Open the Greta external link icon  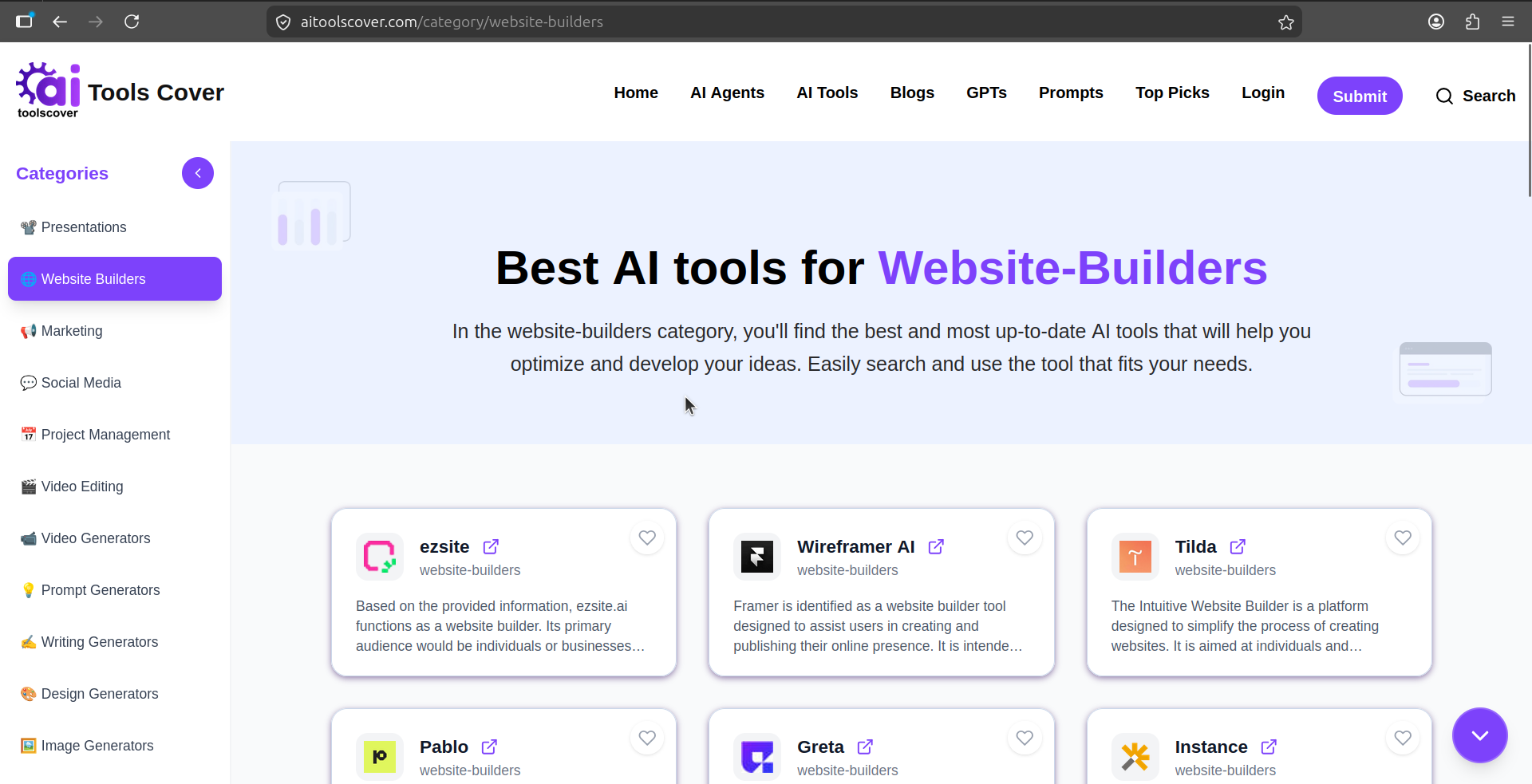(865, 747)
